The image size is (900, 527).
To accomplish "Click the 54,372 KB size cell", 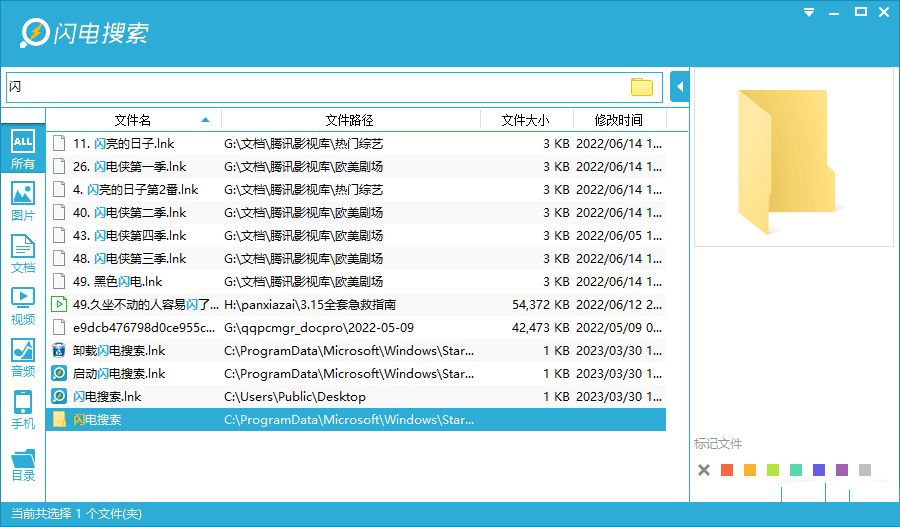I will 541,305.
